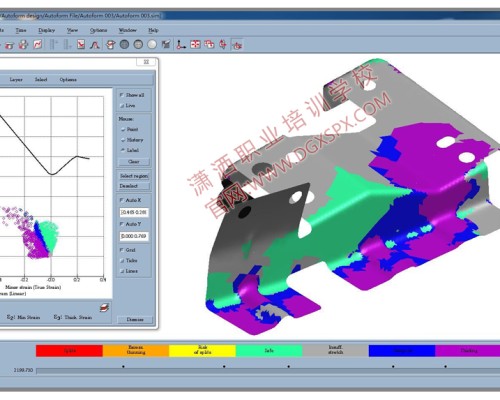Select the rotate view toolbar icon

pyautogui.click(x=111, y=44)
